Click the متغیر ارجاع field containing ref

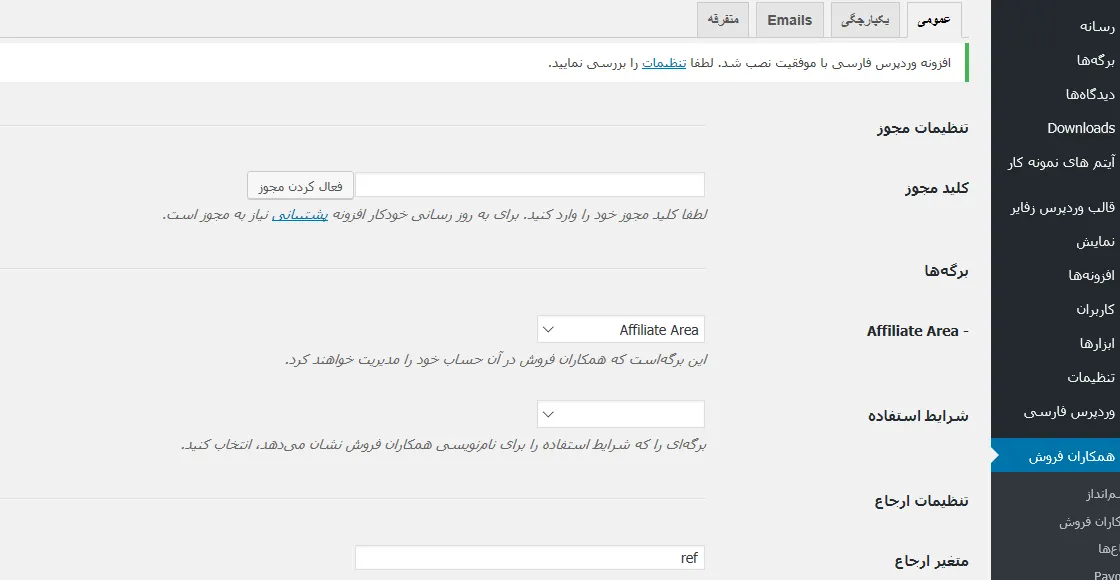(529, 558)
